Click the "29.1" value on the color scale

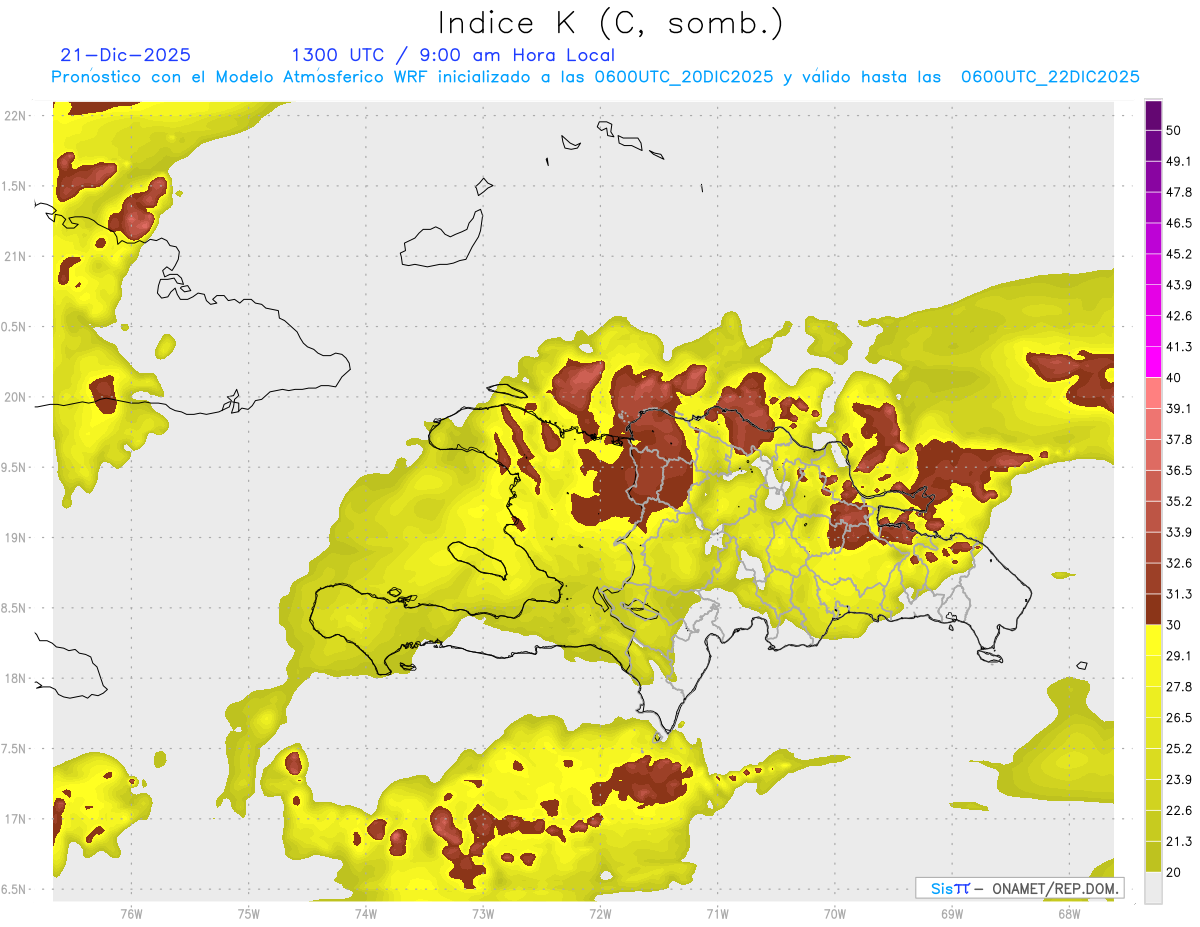1179,656
